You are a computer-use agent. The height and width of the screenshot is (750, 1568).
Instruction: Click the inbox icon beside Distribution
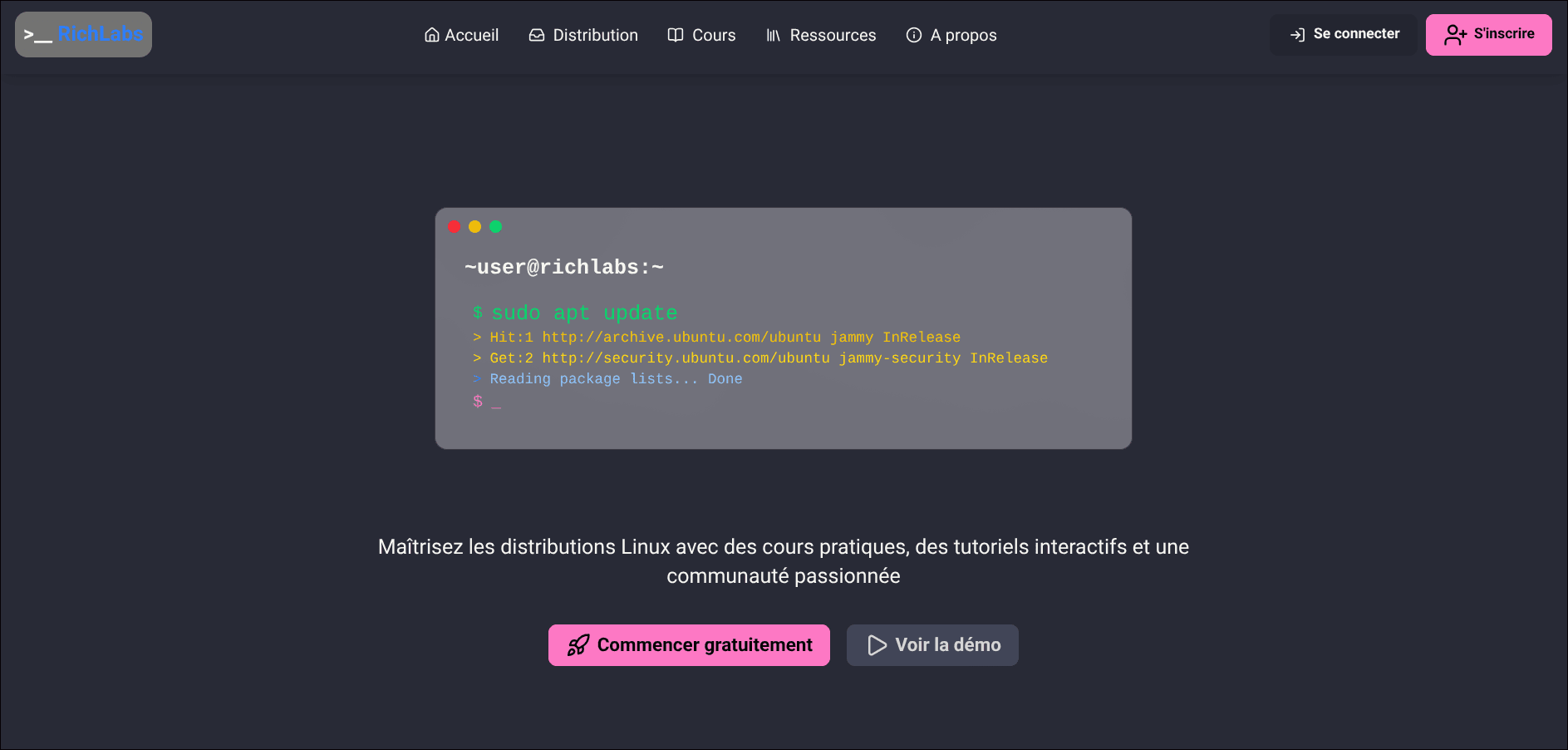[537, 35]
